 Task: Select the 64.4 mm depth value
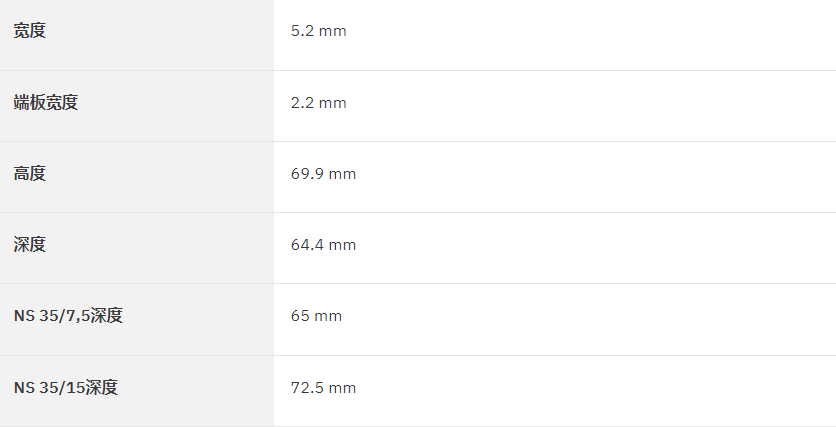(x=324, y=245)
